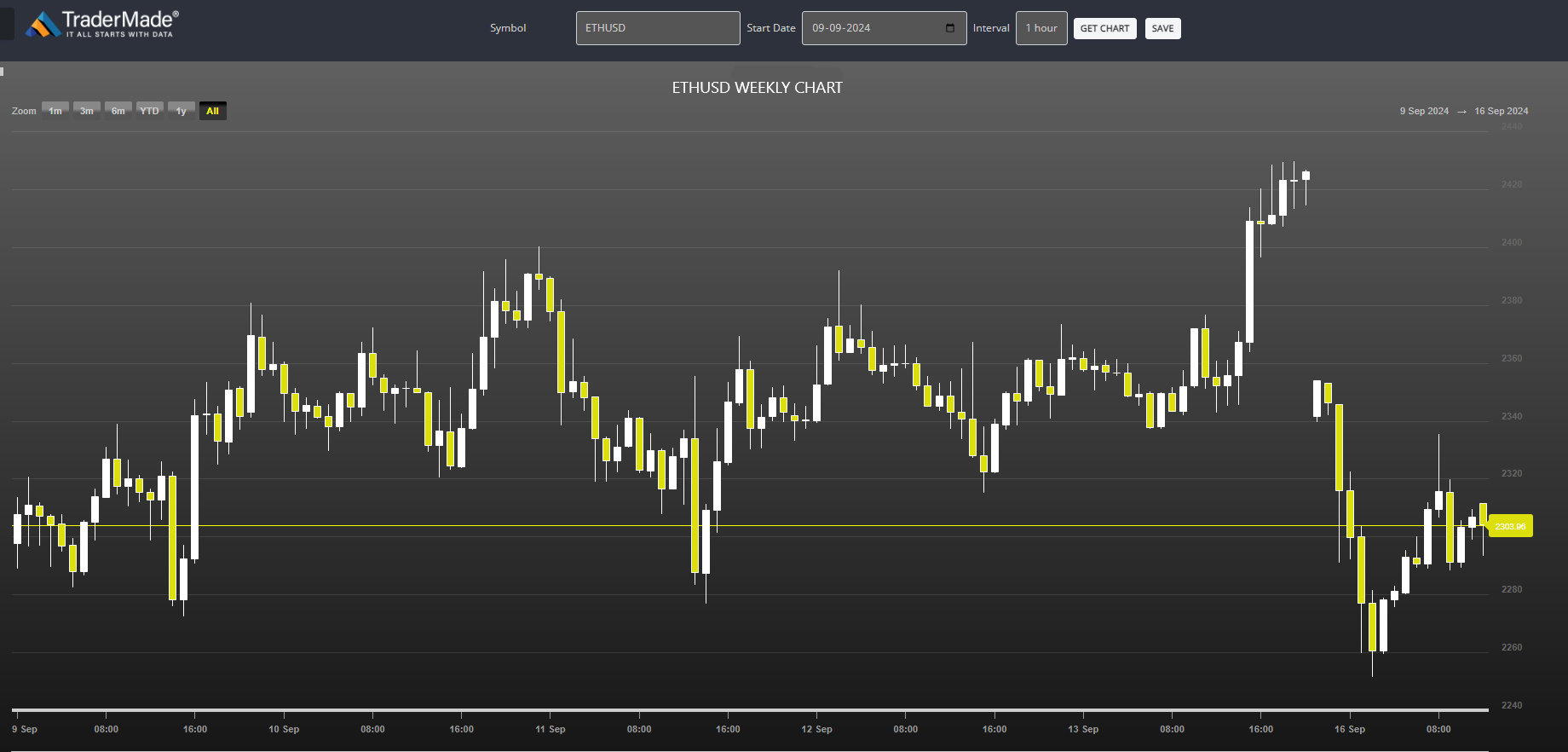This screenshot has width=1568, height=752.
Task: Click the Start Date 09-09-2024 field
Action: [x=884, y=28]
